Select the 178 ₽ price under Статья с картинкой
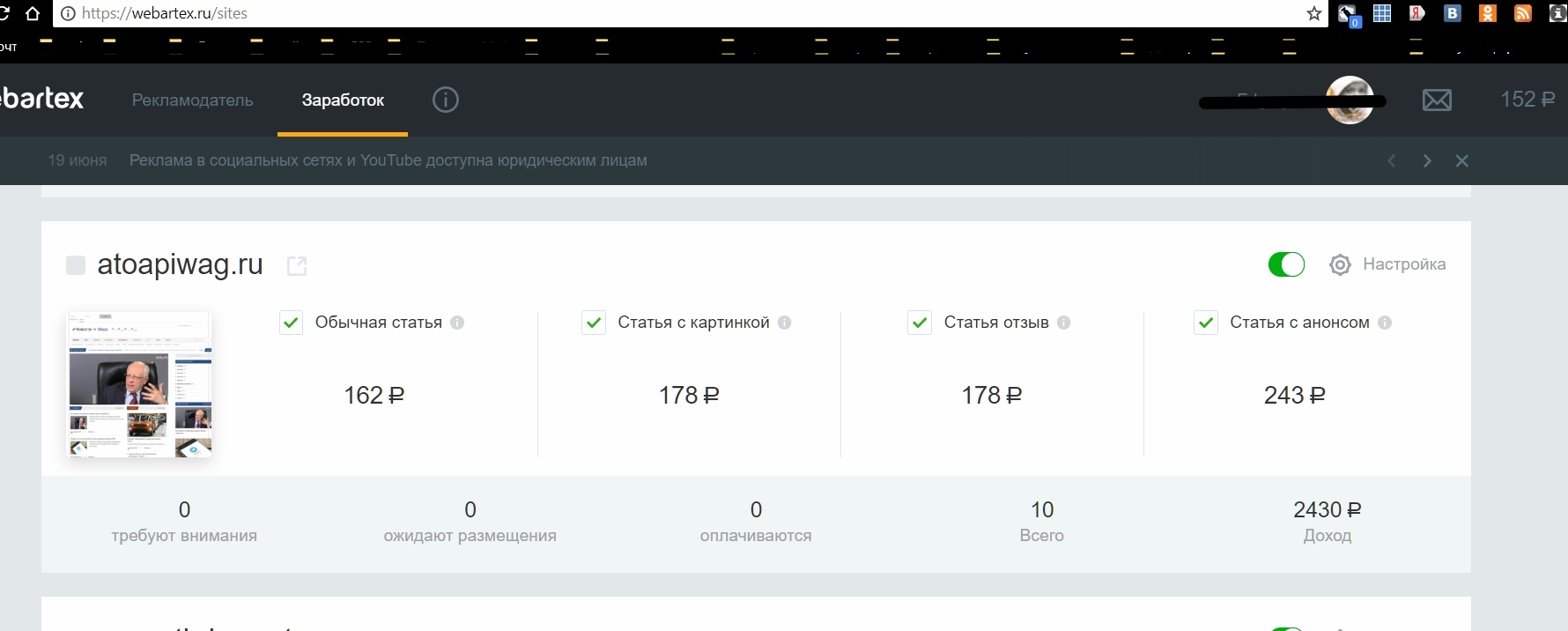 click(690, 395)
